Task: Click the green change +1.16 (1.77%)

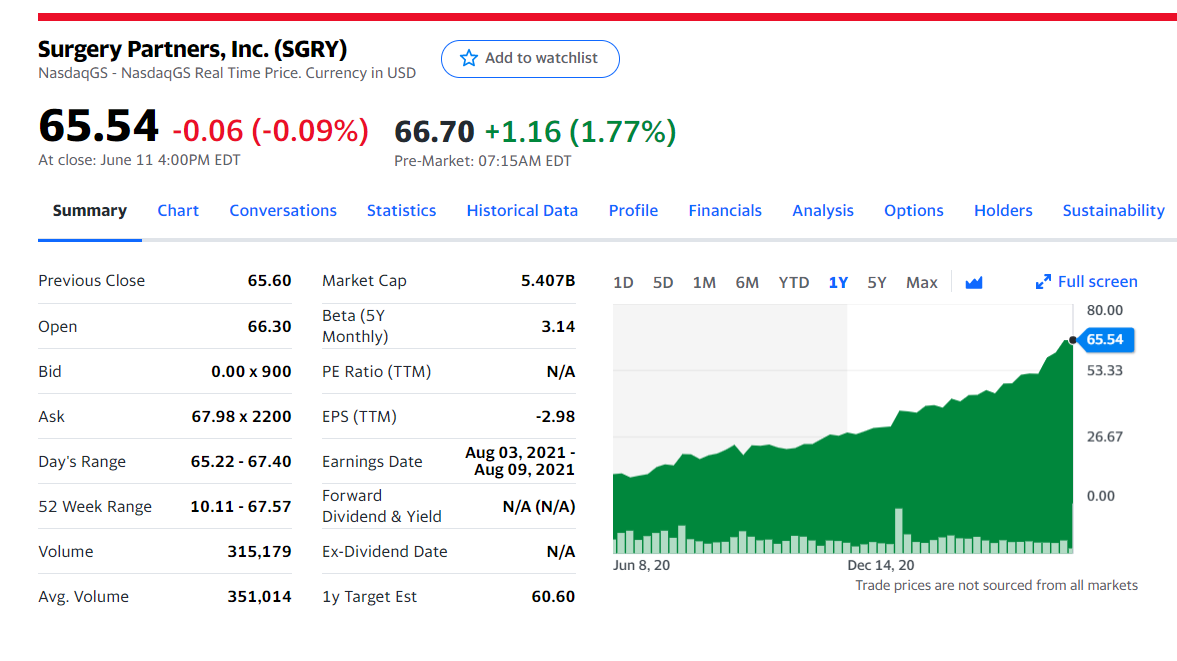Action: [x=580, y=132]
